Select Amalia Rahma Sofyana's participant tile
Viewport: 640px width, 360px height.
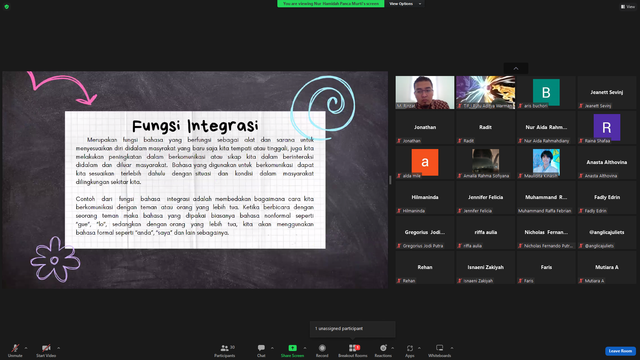(485, 162)
